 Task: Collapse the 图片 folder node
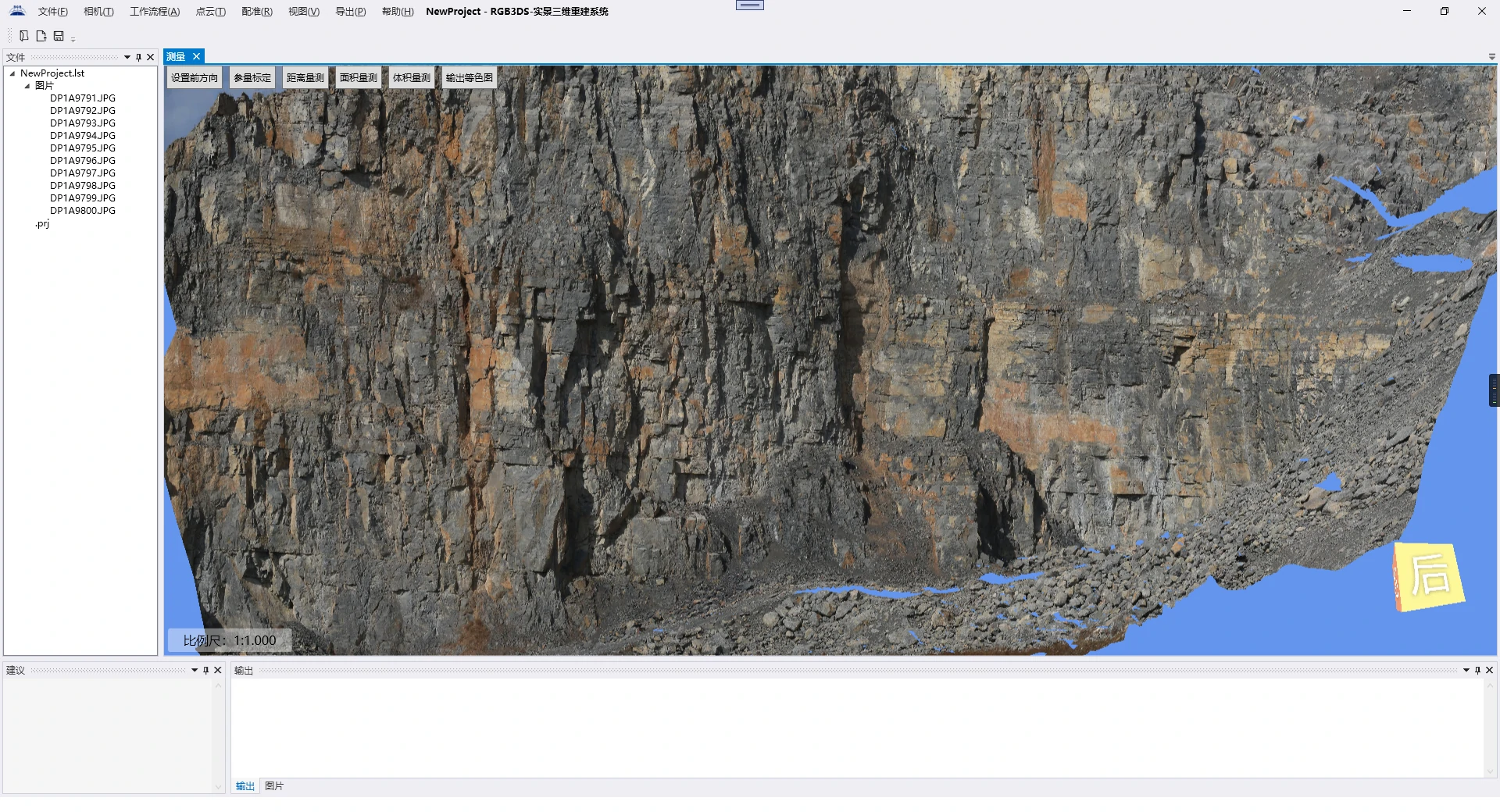pos(27,86)
